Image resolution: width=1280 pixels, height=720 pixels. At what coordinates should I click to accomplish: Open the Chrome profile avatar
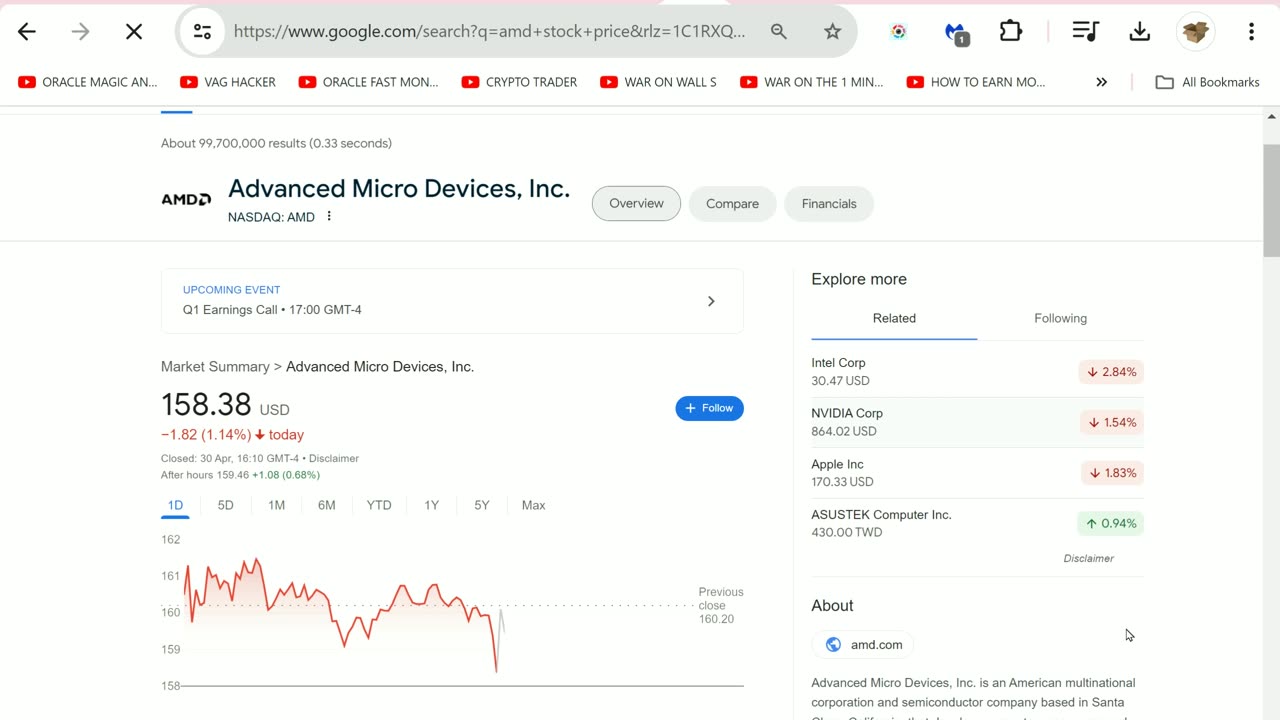1195,32
